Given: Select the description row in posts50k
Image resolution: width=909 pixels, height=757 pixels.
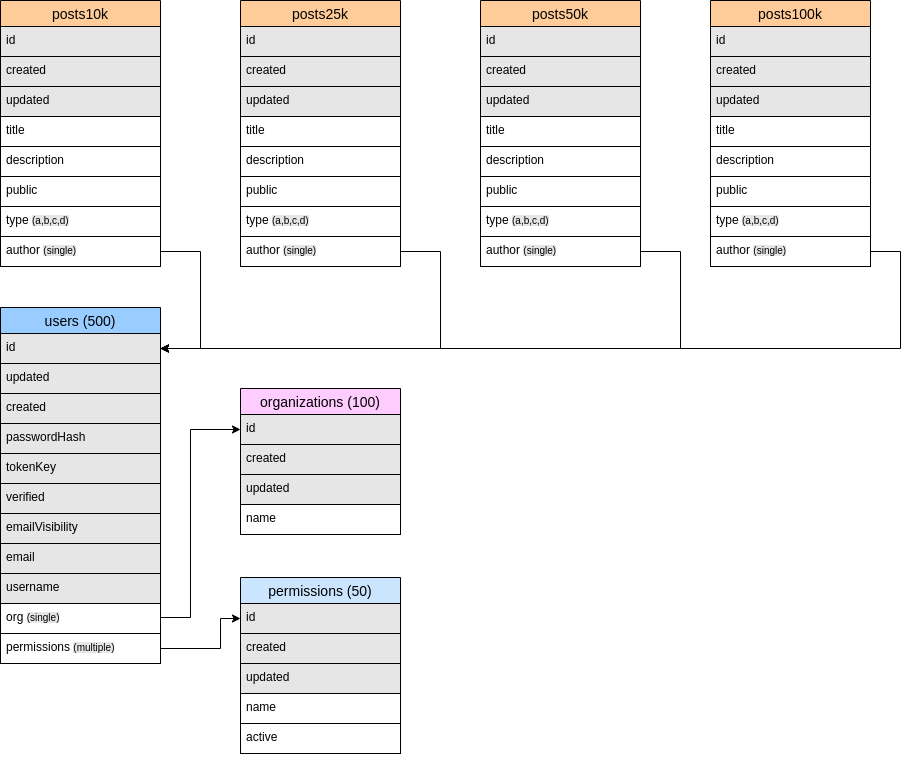Looking at the screenshot, I should click(x=561, y=161).
